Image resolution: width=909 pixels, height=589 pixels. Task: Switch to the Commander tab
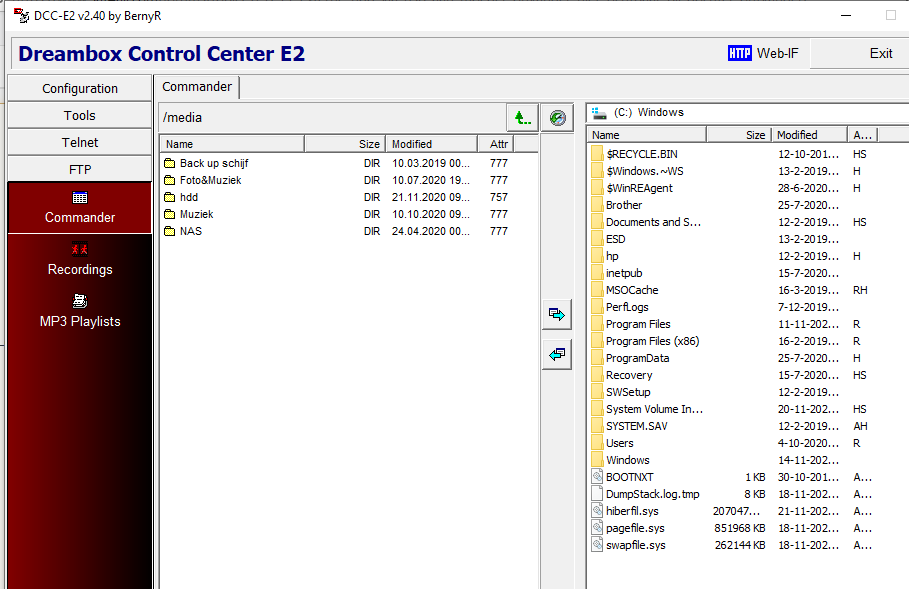(197, 87)
